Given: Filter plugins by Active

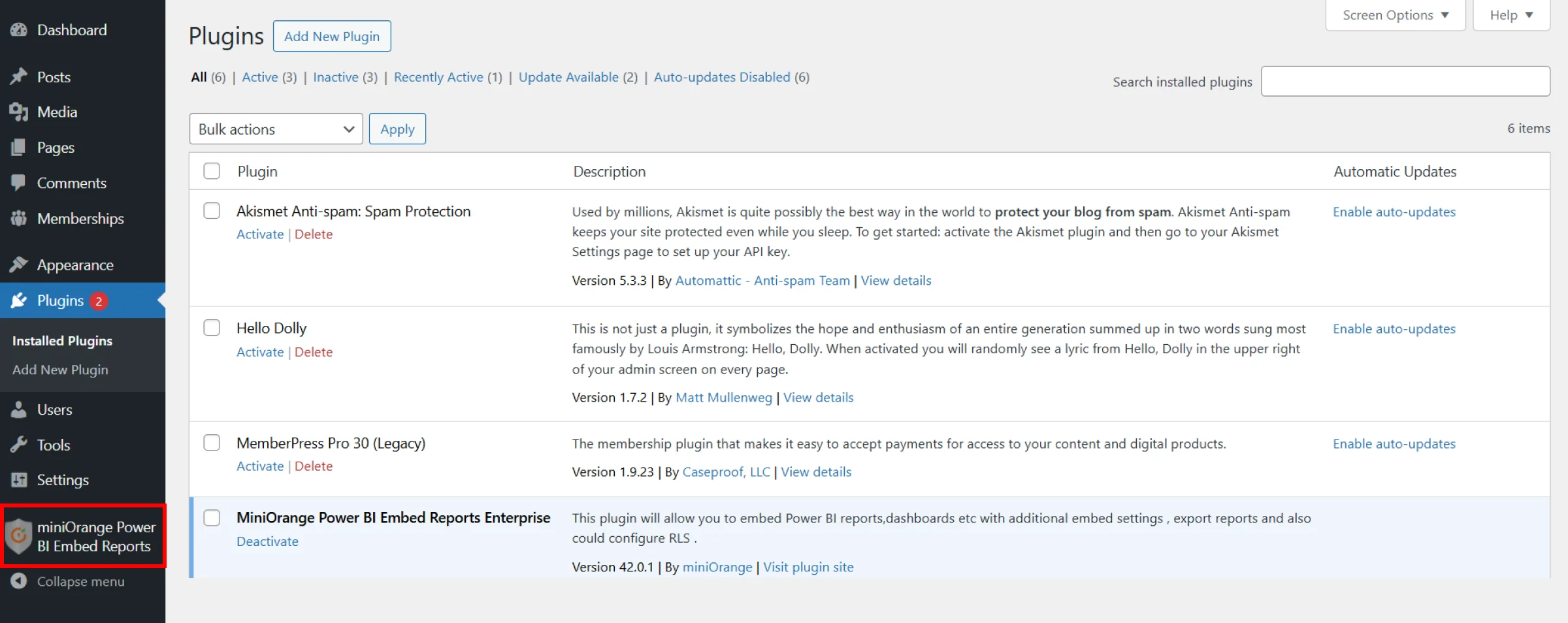Looking at the screenshot, I should [260, 77].
